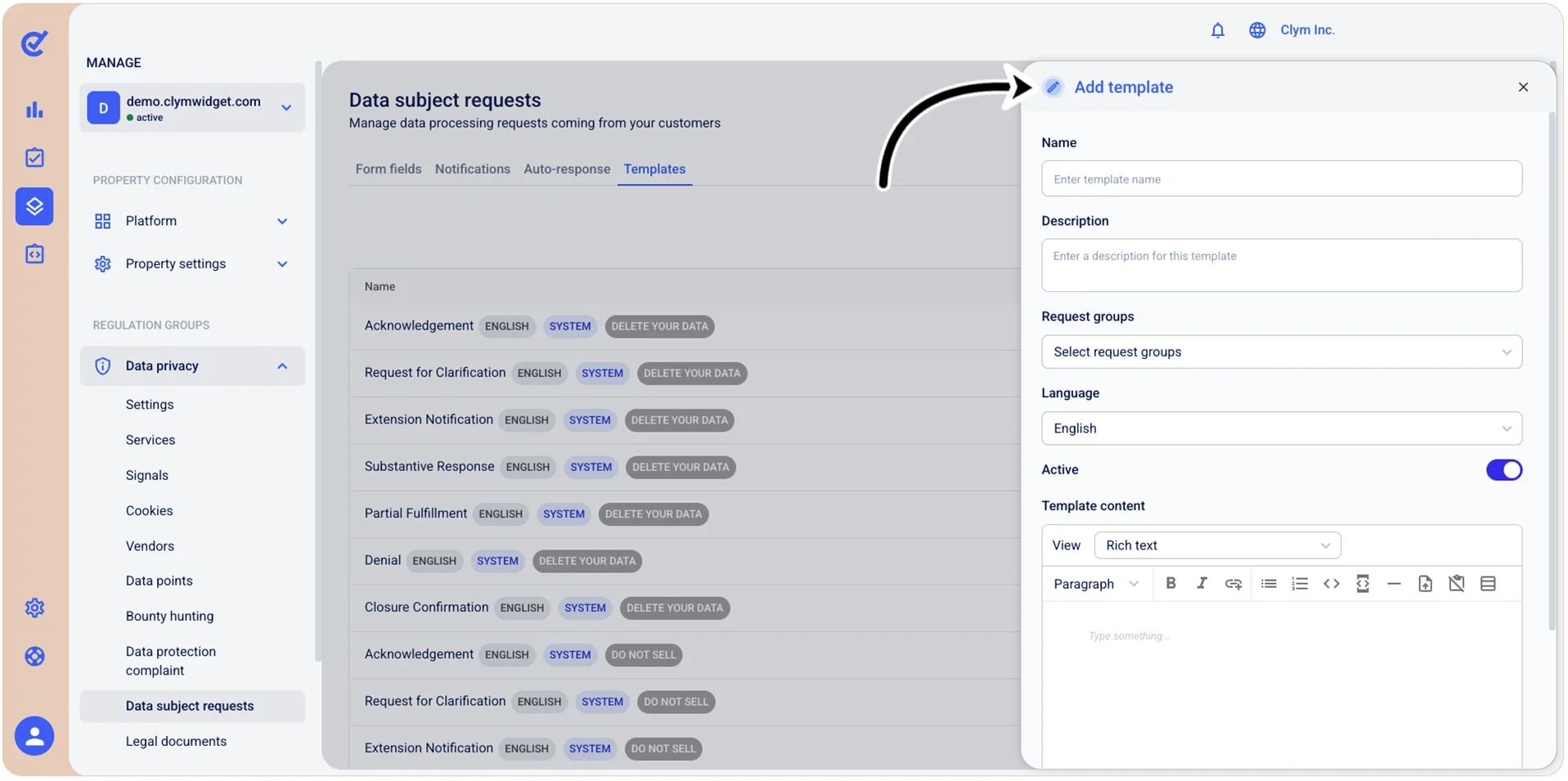This screenshot has height=781, width=1568.
Task: Click the Clym logo icon
Action: tap(34, 43)
